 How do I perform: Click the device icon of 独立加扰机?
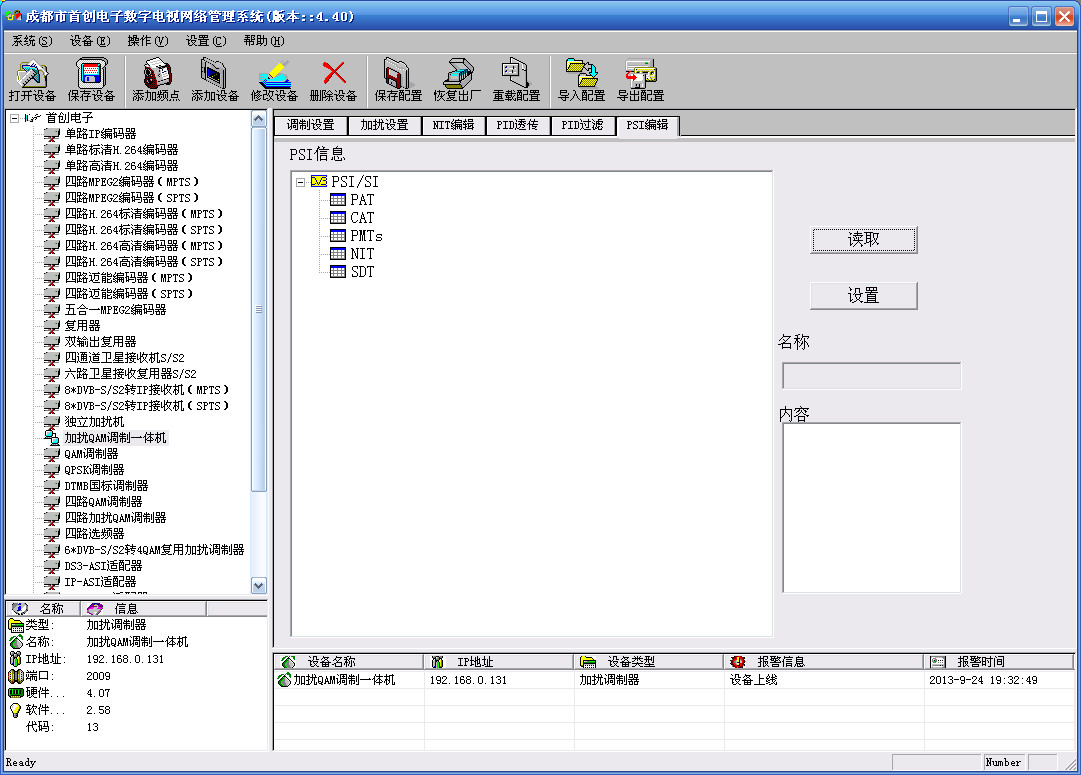52,421
